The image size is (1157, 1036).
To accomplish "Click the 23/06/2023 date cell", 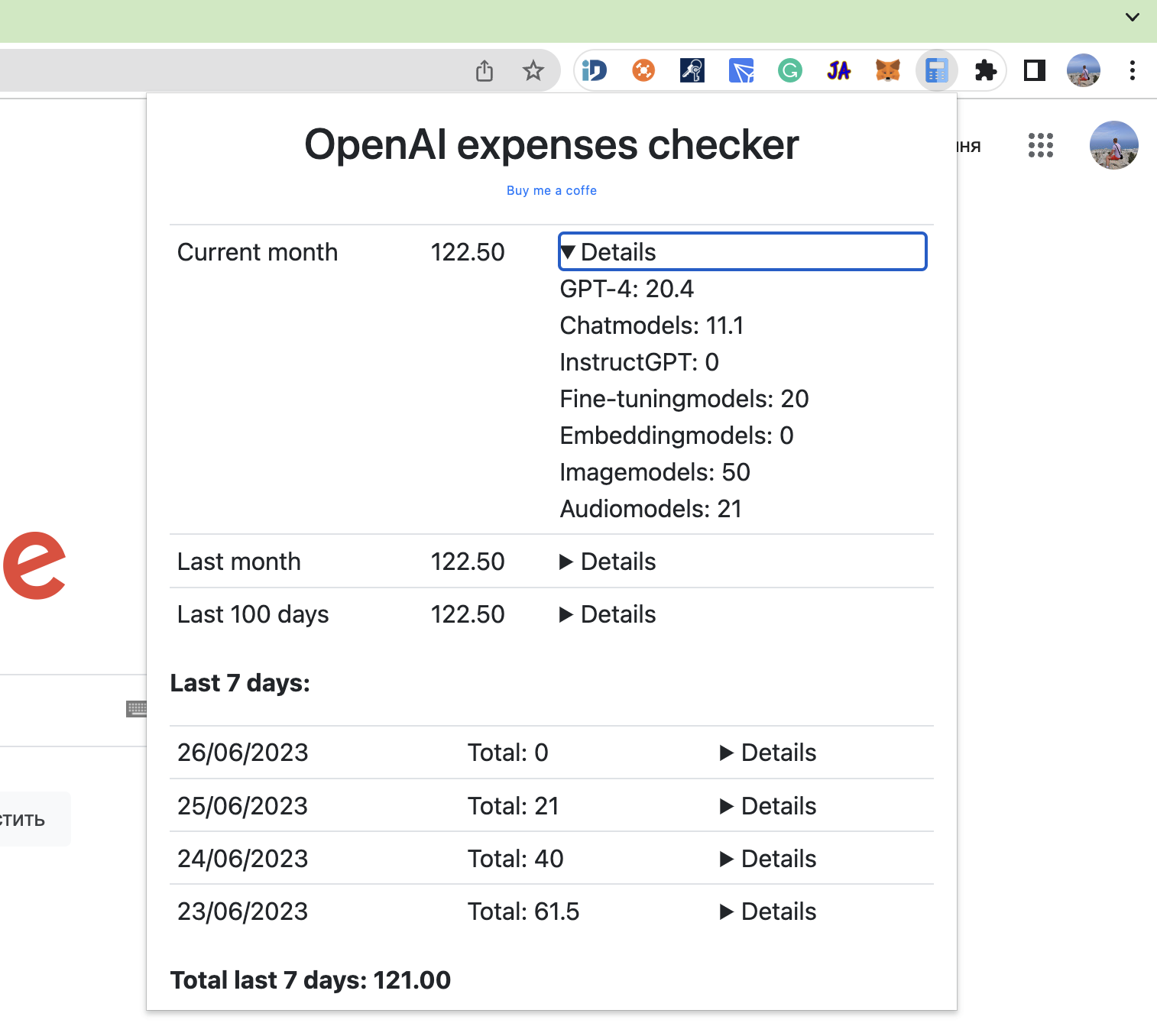I will (243, 911).
